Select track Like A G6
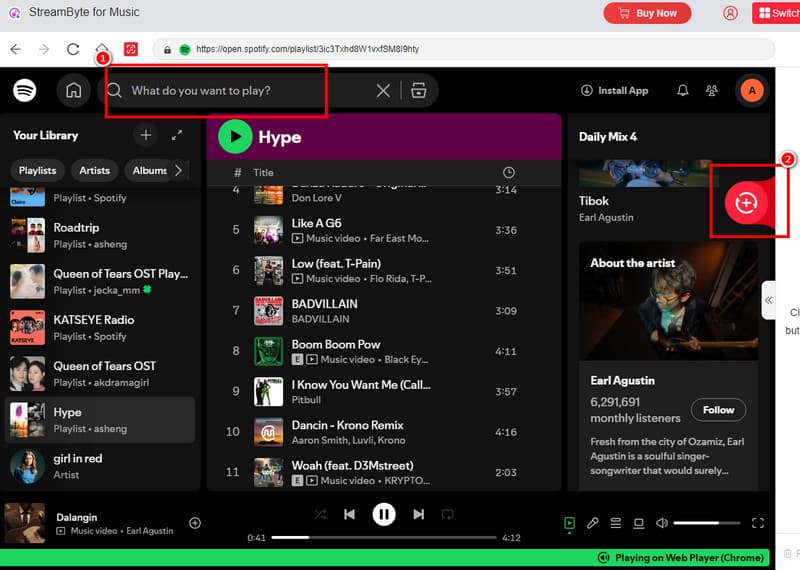The height and width of the screenshot is (570, 800). [384, 230]
